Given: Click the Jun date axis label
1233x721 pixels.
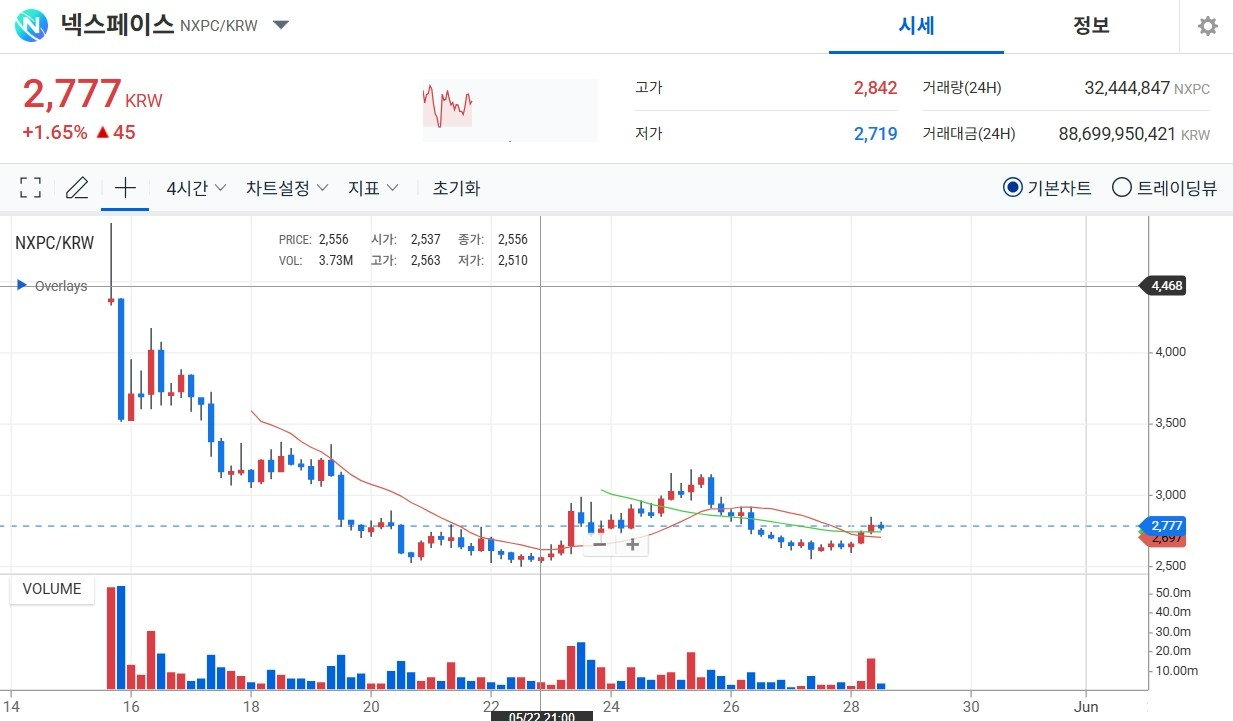Looking at the screenshot, I should (1086, 706).
